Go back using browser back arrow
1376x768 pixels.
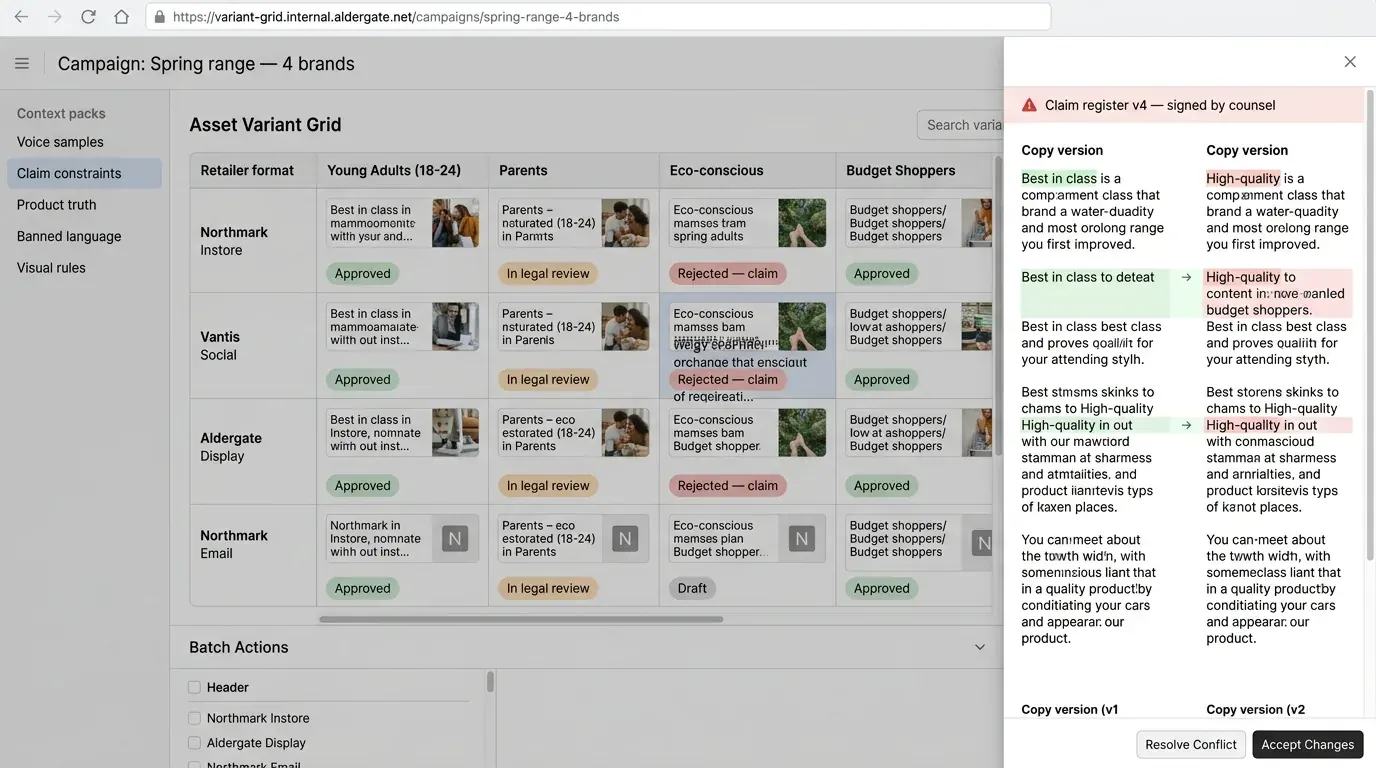pos(21,17)
